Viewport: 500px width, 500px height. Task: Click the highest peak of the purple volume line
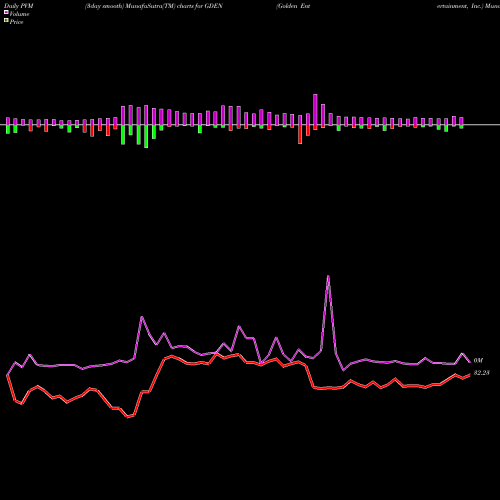(328, 276)
